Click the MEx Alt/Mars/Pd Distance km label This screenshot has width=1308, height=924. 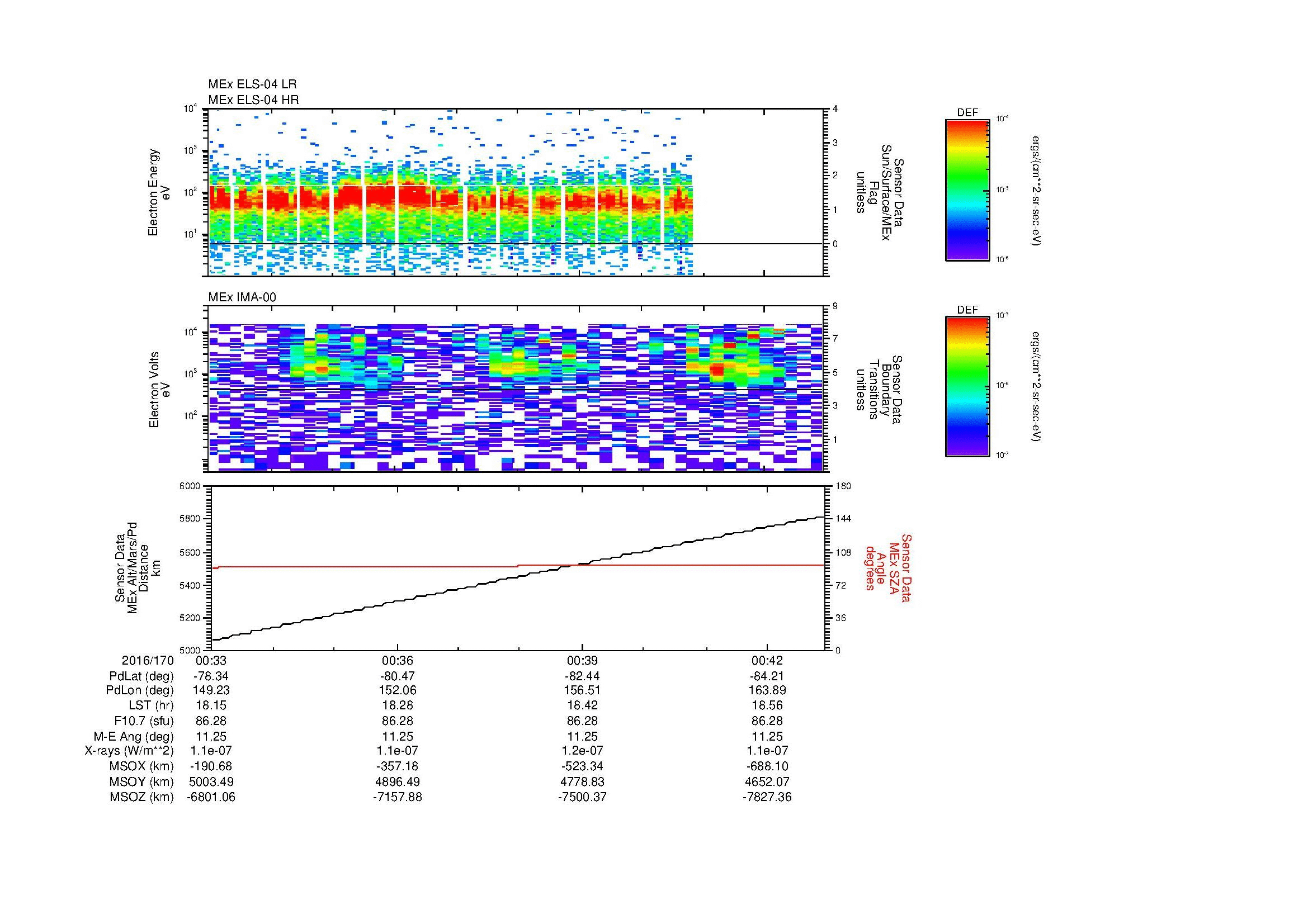point(139,567)
